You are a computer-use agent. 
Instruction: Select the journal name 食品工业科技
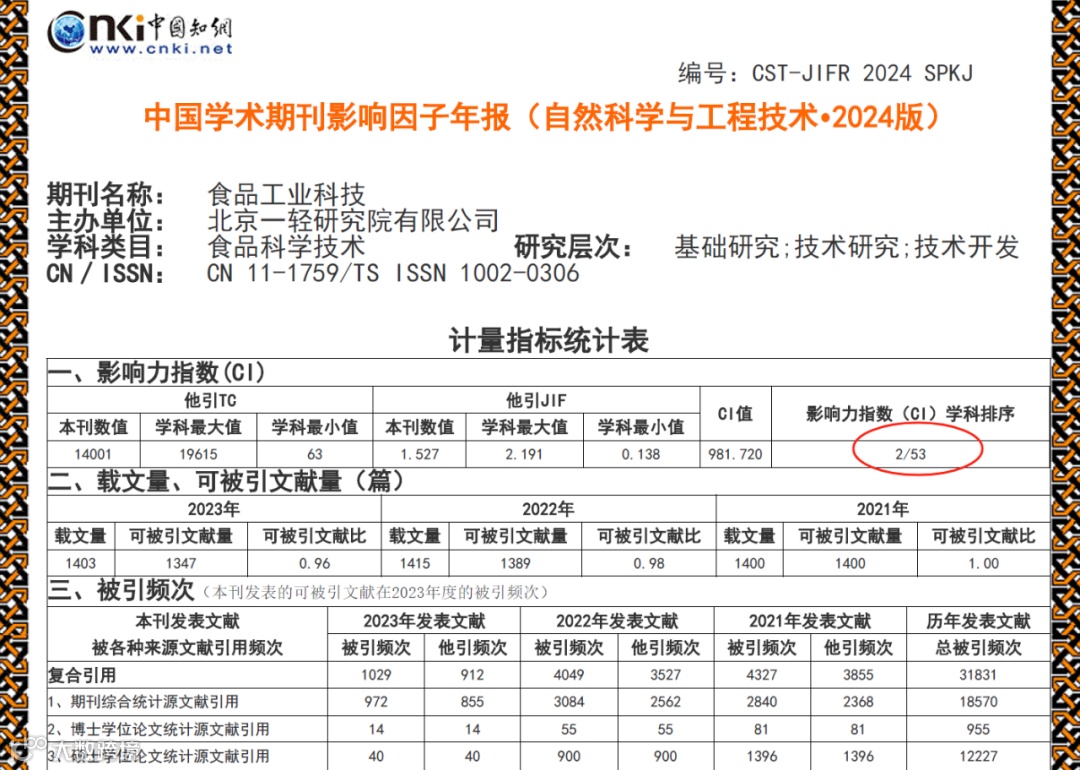pos(286,195)
